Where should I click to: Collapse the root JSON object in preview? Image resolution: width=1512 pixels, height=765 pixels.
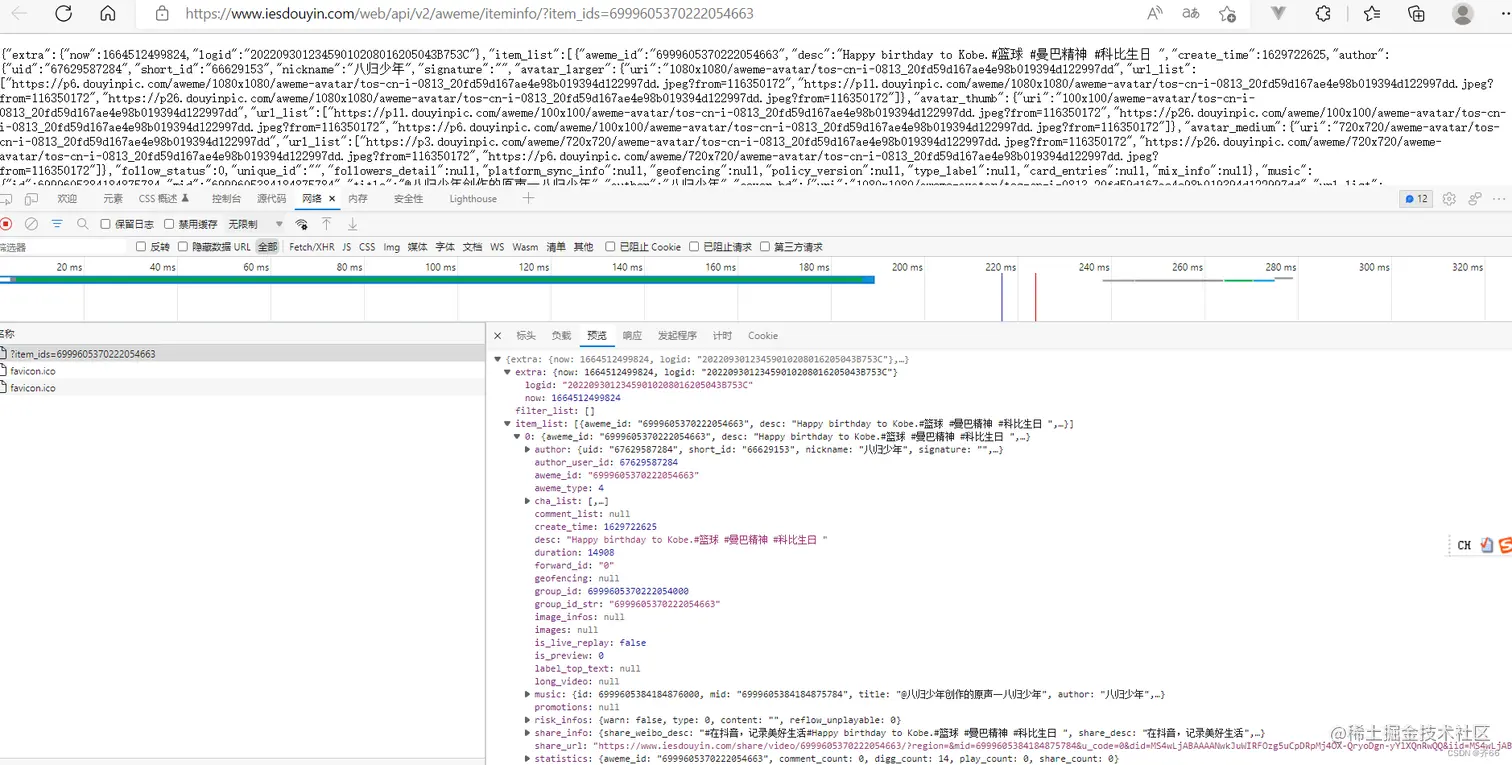point(498,359)
